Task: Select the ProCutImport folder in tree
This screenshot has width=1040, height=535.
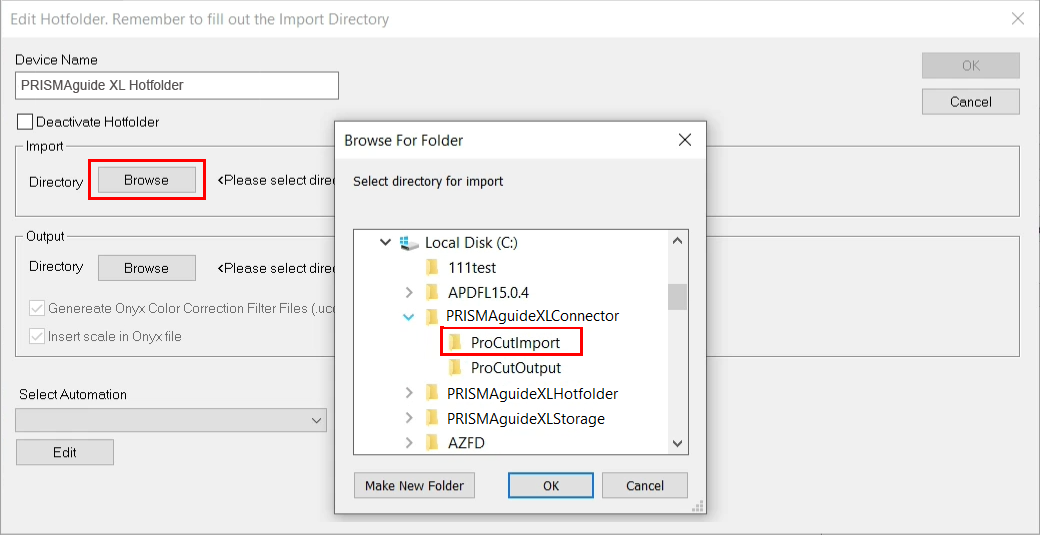Action: coord(515,342)
